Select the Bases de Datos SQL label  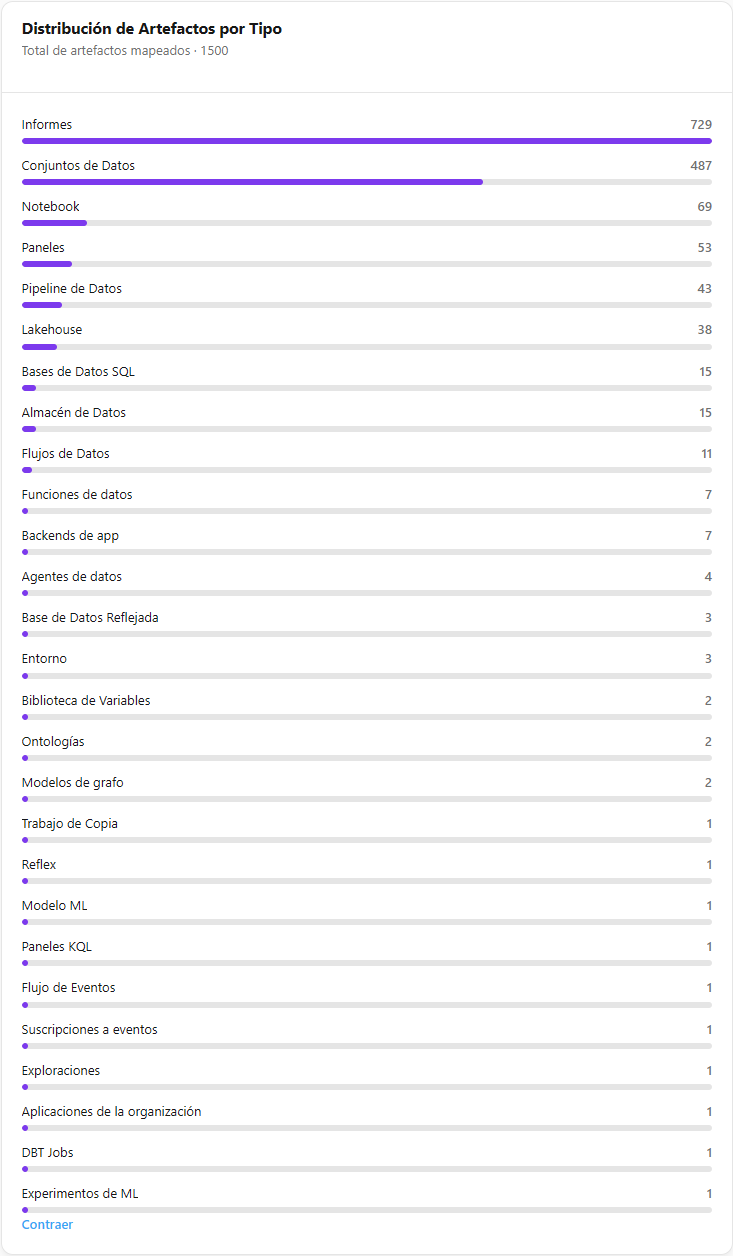click(78, 372)
